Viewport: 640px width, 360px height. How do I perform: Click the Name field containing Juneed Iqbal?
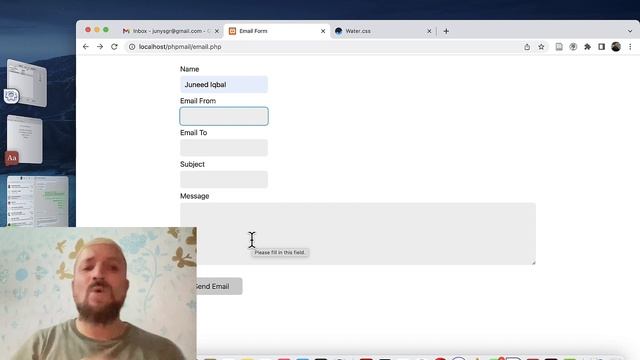(x=224, y=84)
